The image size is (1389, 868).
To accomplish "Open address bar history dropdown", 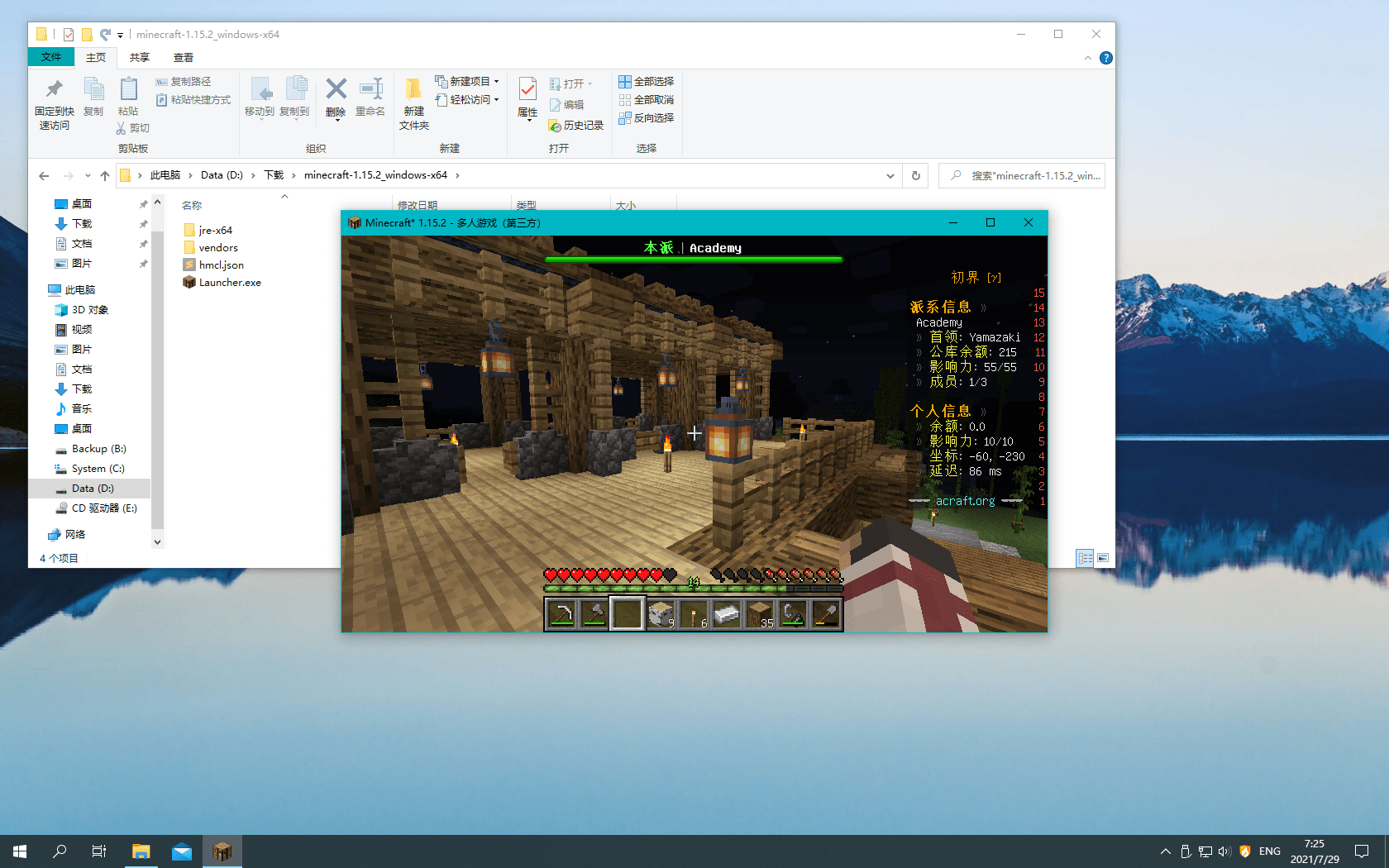I will [x=890, y=175].
